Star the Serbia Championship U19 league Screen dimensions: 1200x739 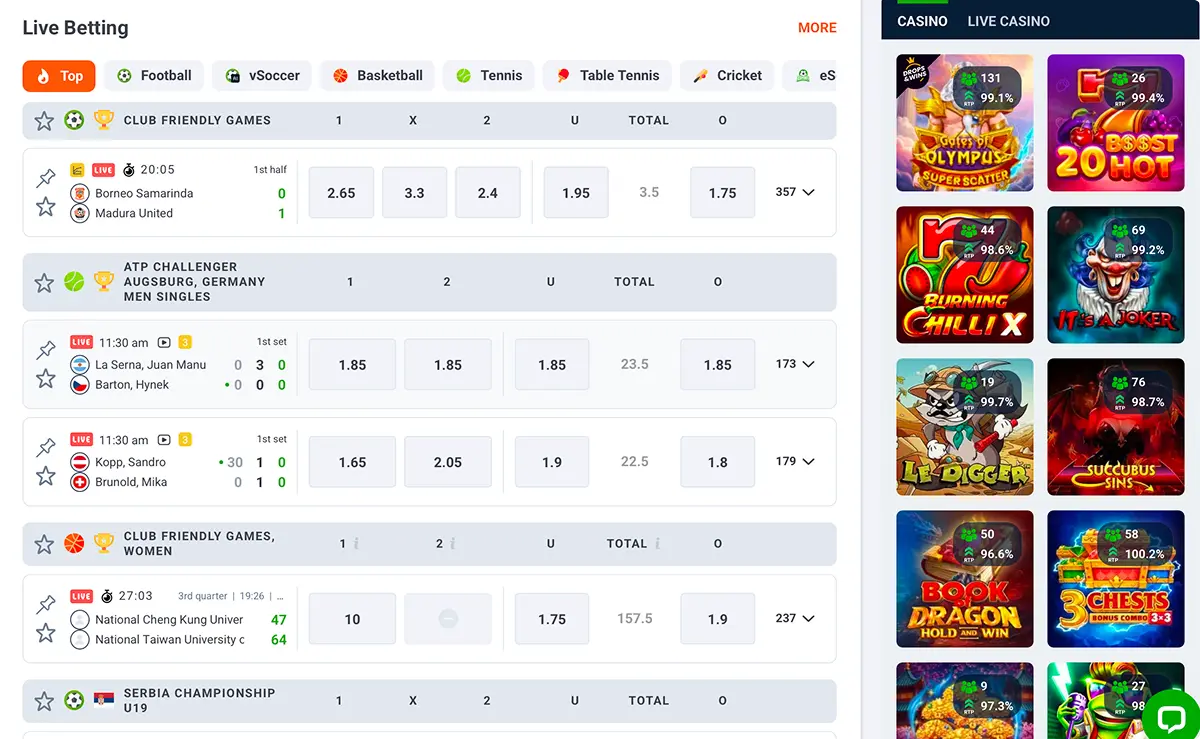[44, 701]
